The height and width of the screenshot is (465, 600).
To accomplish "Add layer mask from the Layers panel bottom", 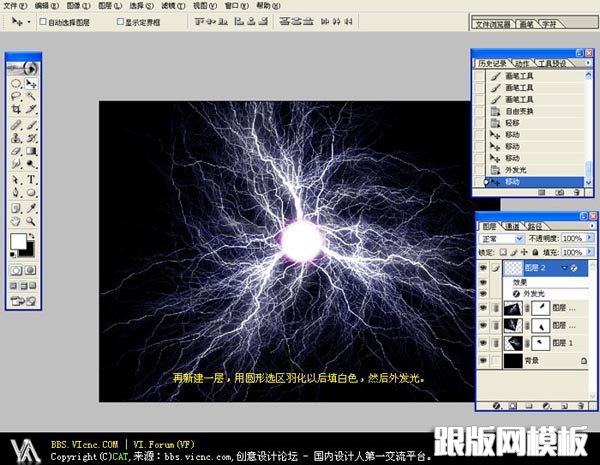I will (513, 405).
